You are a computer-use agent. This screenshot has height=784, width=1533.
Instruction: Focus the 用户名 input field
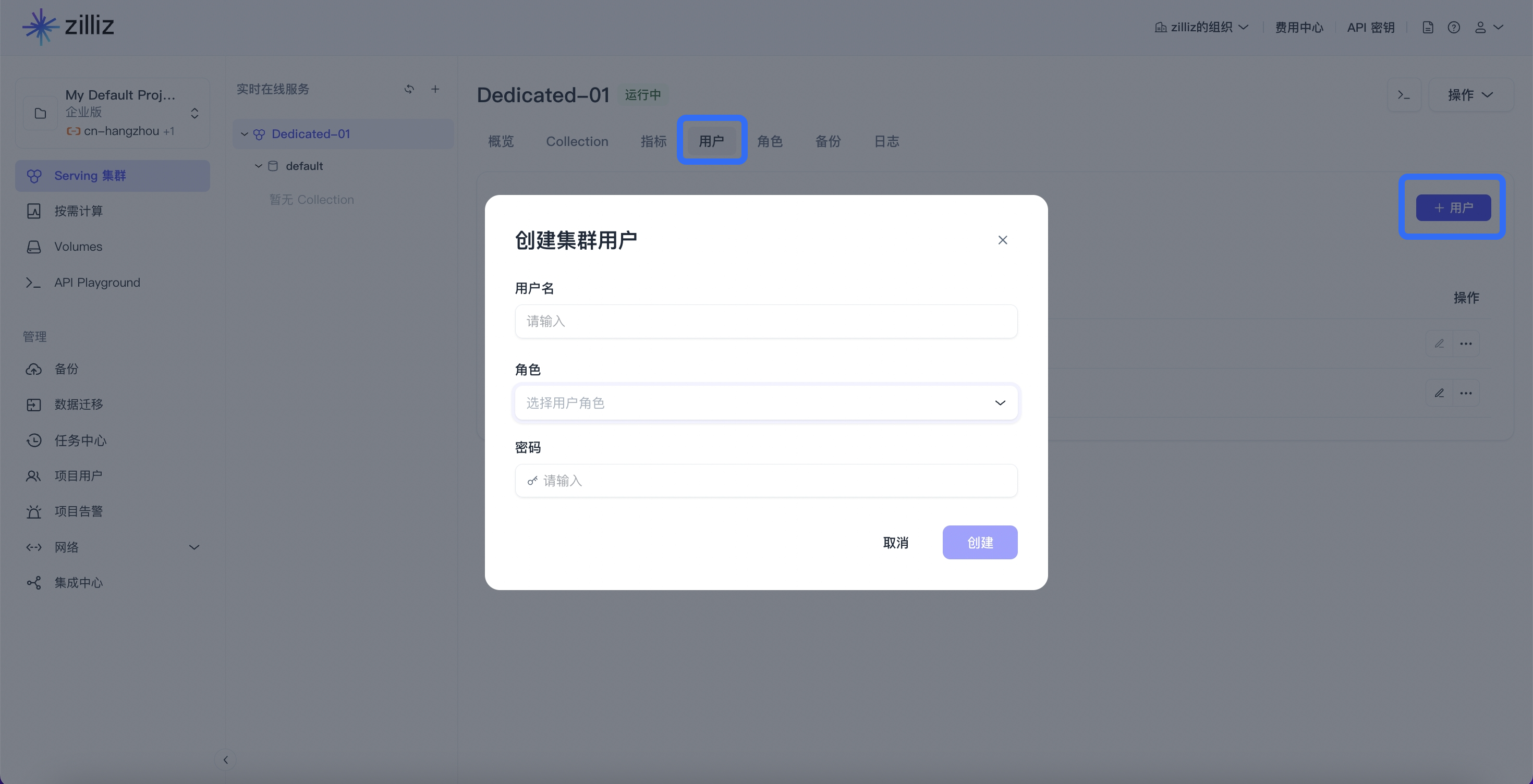coord(766,322)
